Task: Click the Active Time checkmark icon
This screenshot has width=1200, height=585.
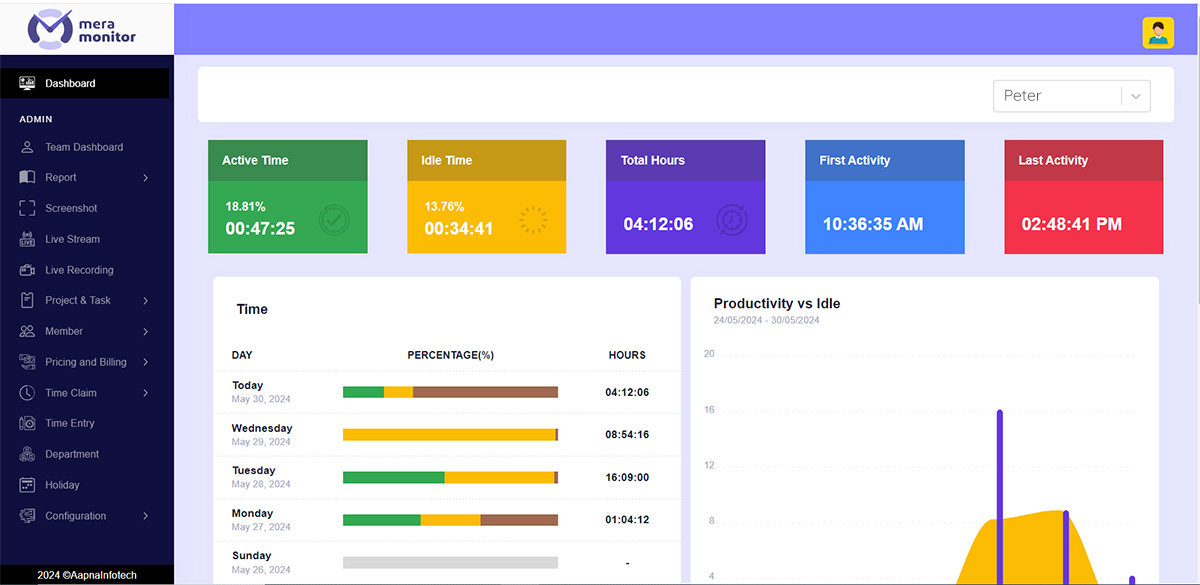Action: 334,220
